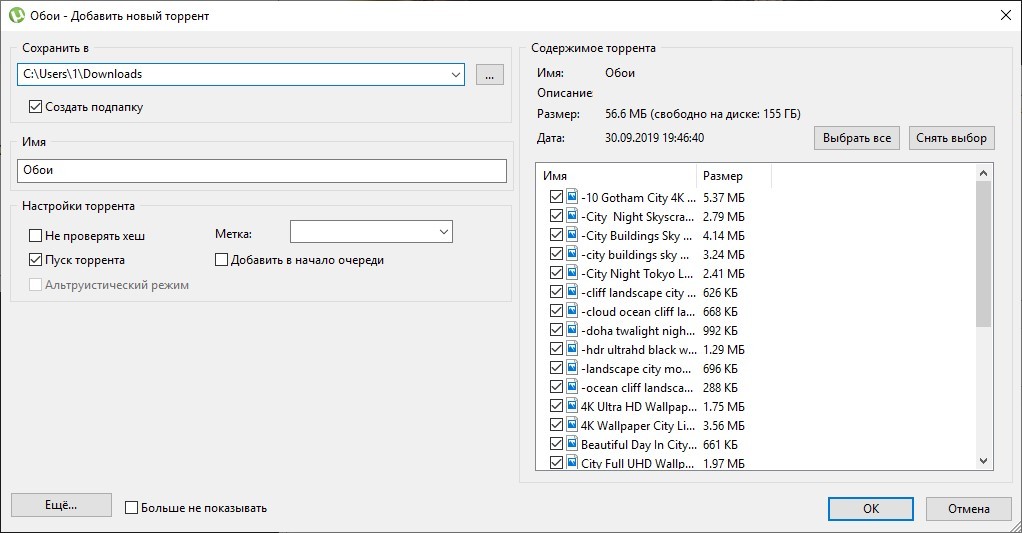Click image icon of Beautiful Day In City
1022x533 pixels.
[572, 444]
